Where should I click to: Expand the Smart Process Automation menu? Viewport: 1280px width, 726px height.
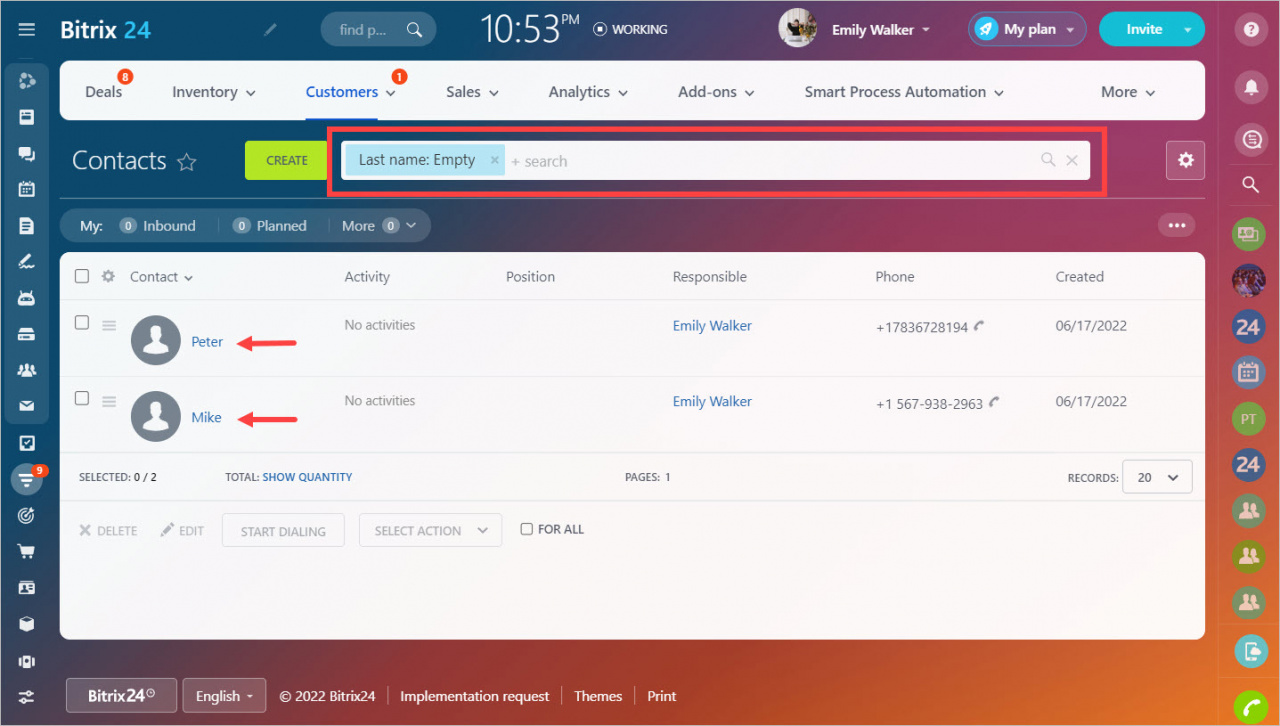[904, 92]
